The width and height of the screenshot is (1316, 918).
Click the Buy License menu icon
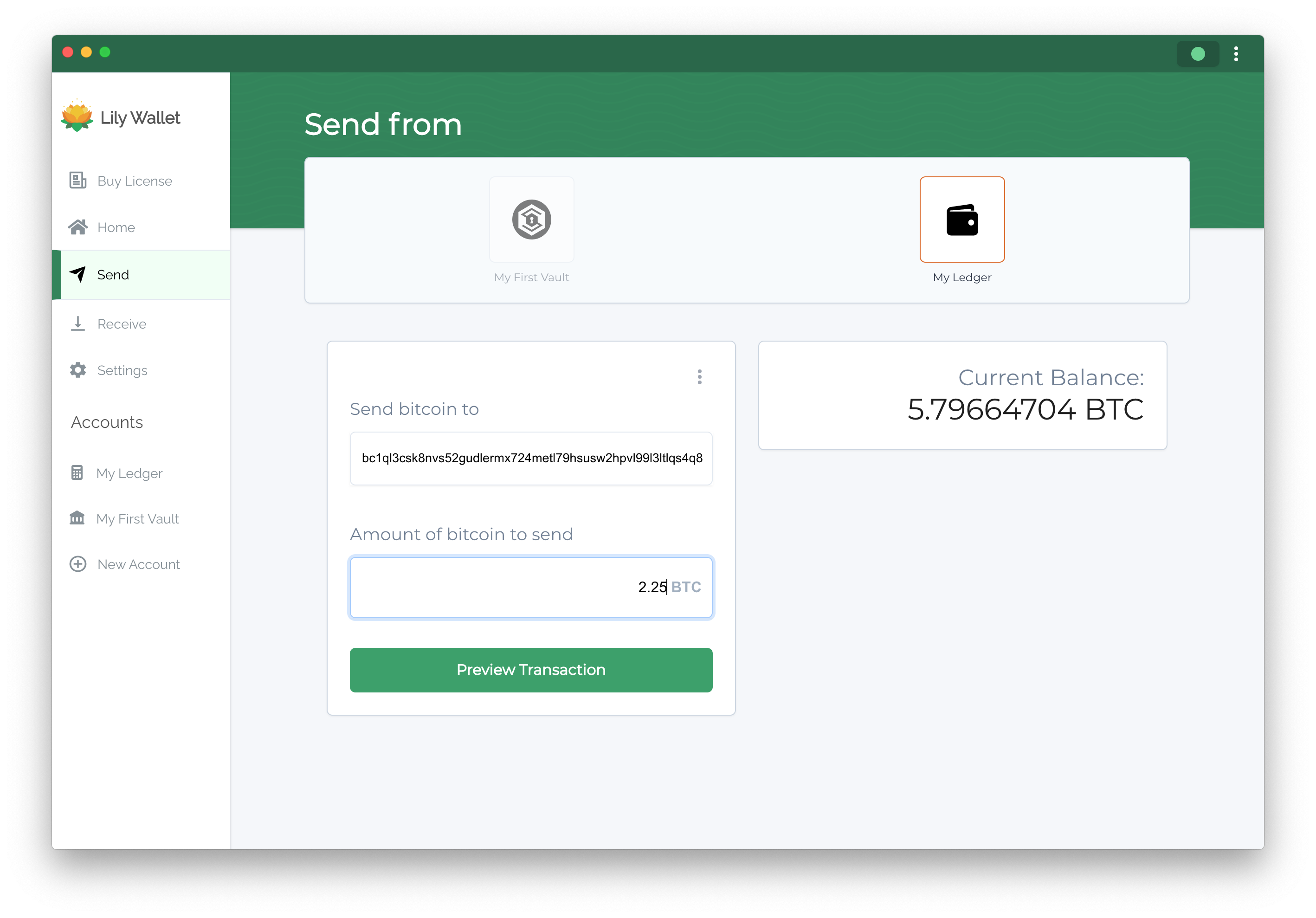coord(78,181)
